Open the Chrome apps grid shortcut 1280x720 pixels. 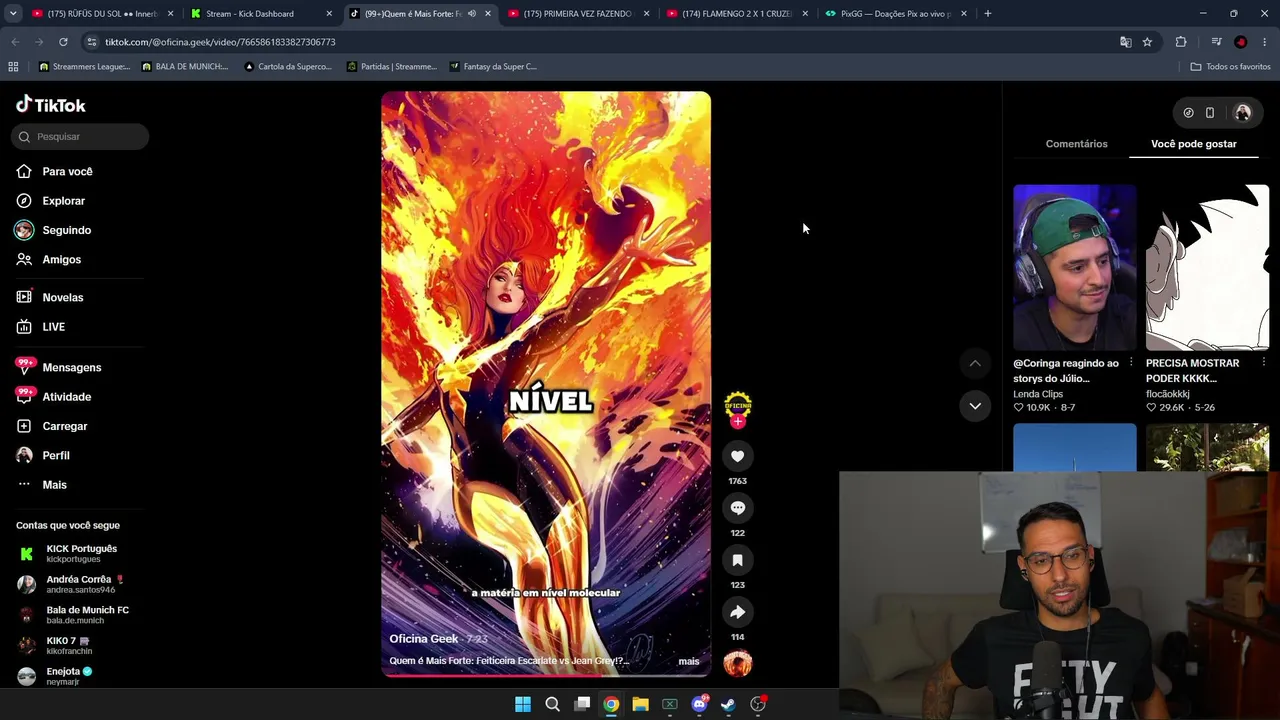click(x=13, y=67)
